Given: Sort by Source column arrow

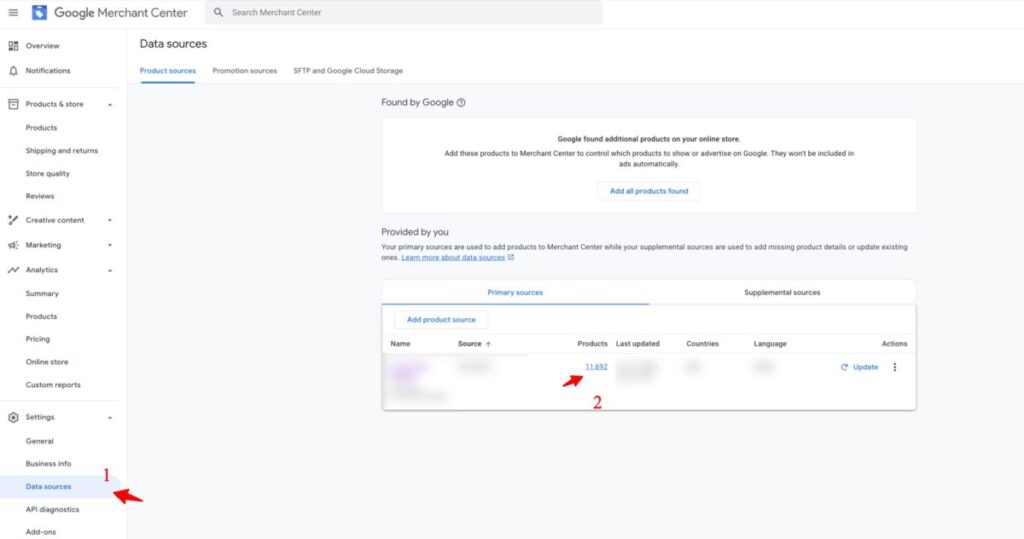Looking at the screenshot, I should 488,344.
